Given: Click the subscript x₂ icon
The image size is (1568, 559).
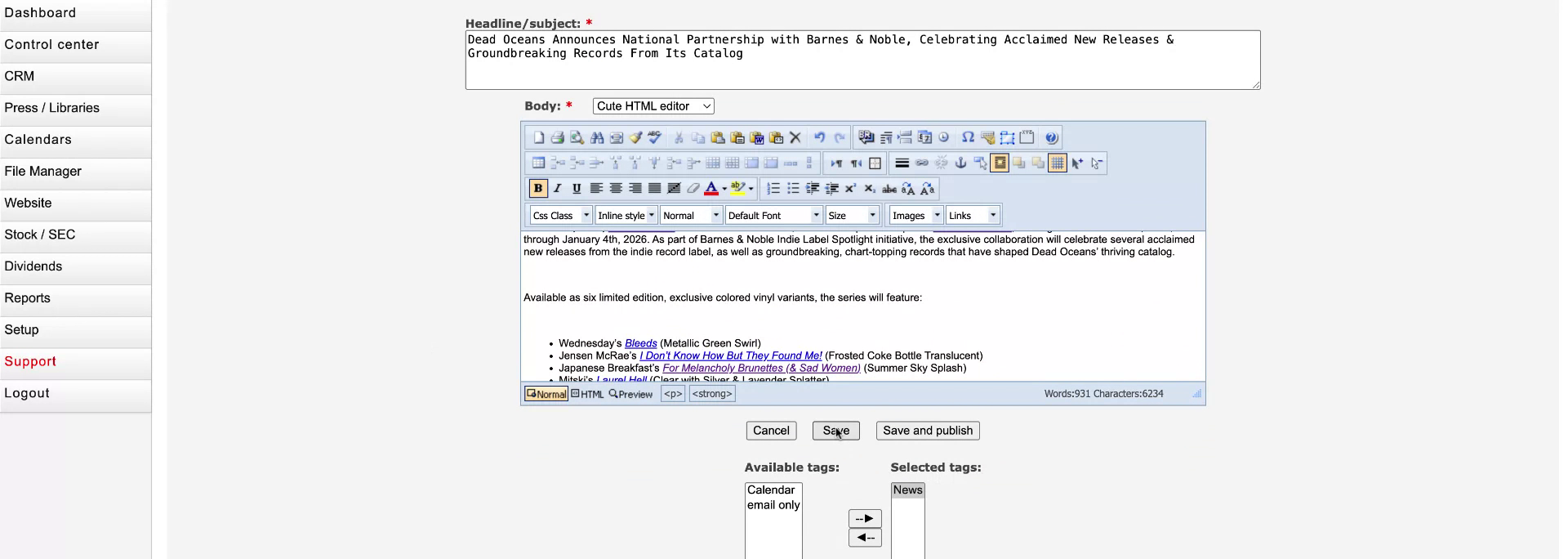Looking at the screenshot, I should [870, 189].
